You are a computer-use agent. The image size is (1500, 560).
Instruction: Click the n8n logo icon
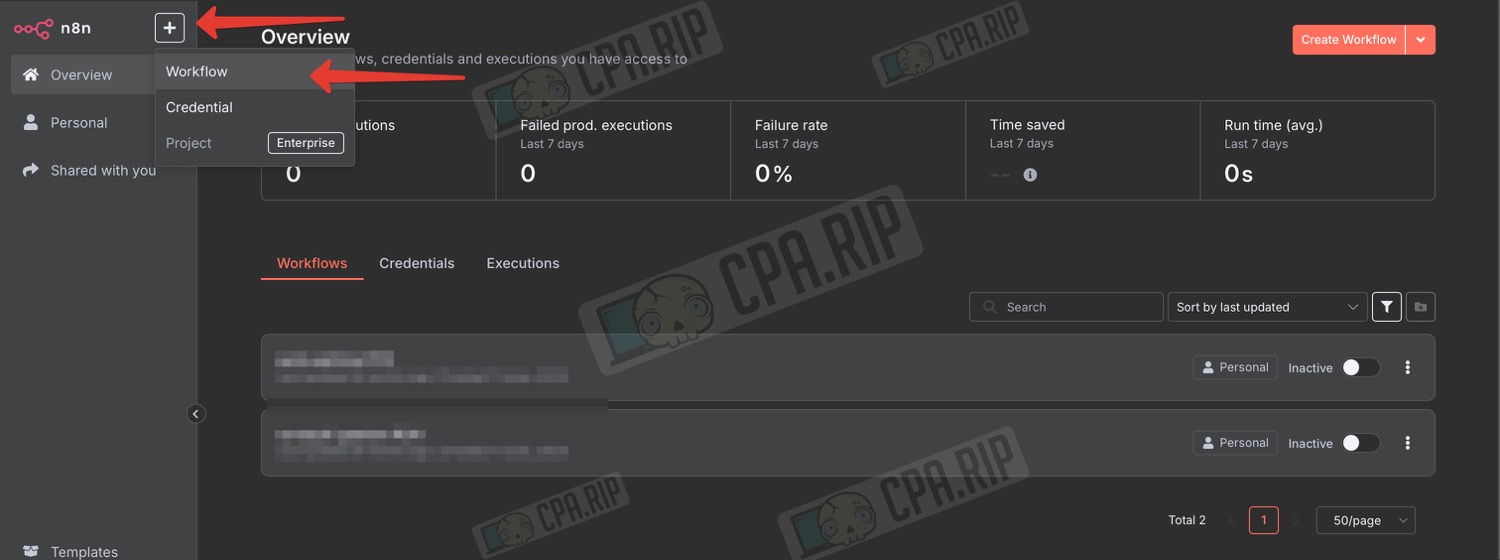(33, 28)
